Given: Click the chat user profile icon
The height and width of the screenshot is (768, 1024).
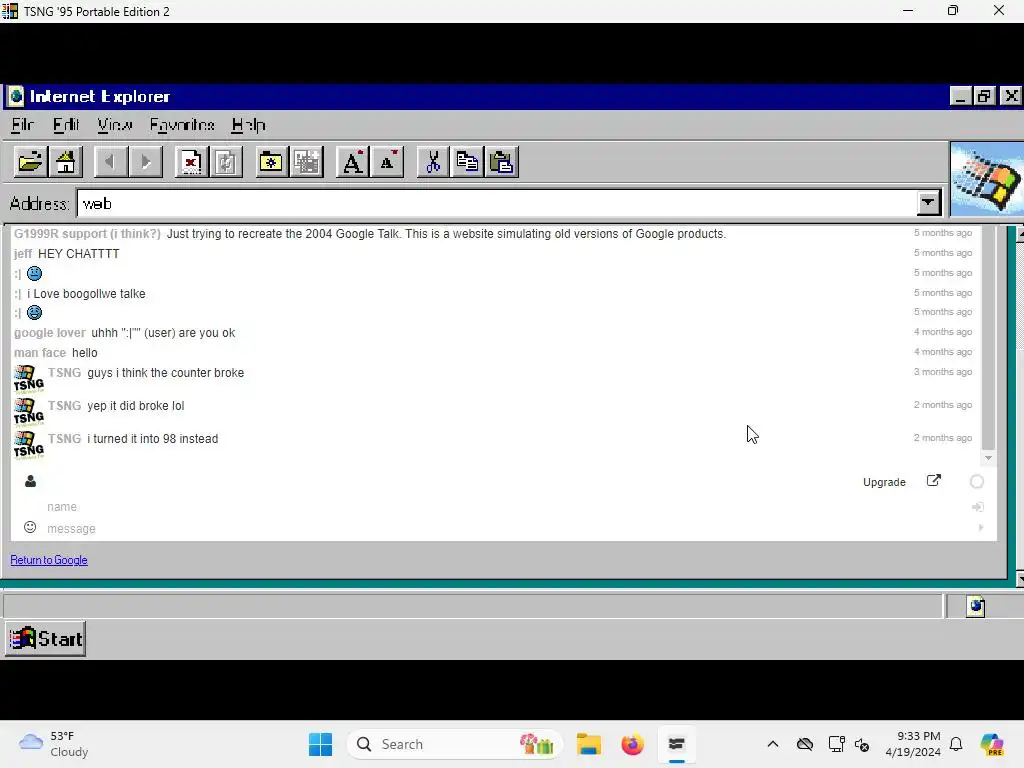Looking at the screenshot, I should (x=30, y=482).
